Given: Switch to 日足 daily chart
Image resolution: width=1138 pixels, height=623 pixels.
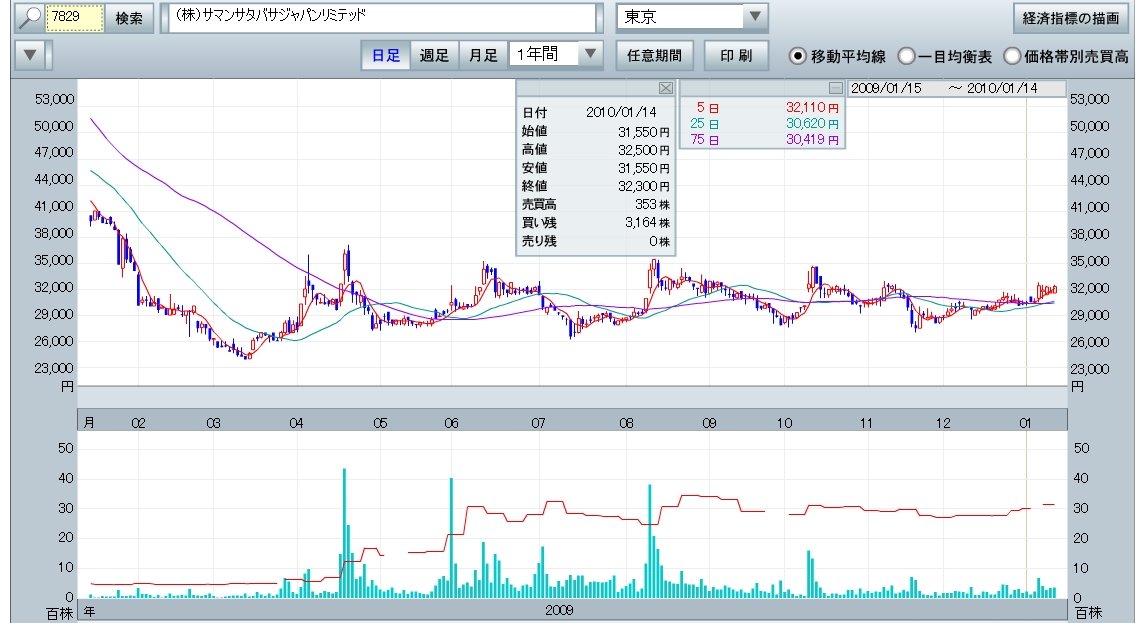Looking at the screenshot, I should point(386,55).
